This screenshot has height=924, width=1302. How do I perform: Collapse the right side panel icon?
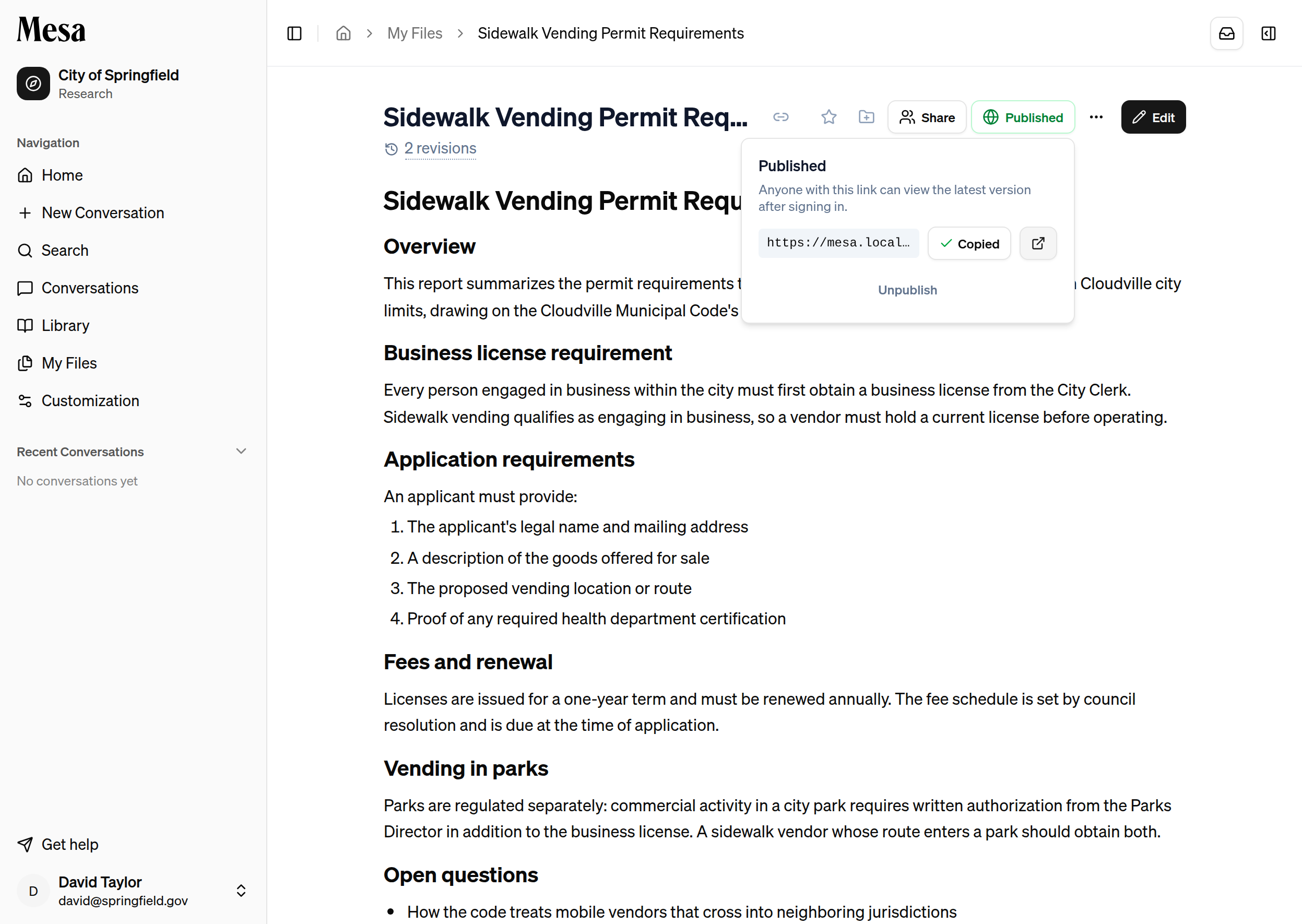1269,33
